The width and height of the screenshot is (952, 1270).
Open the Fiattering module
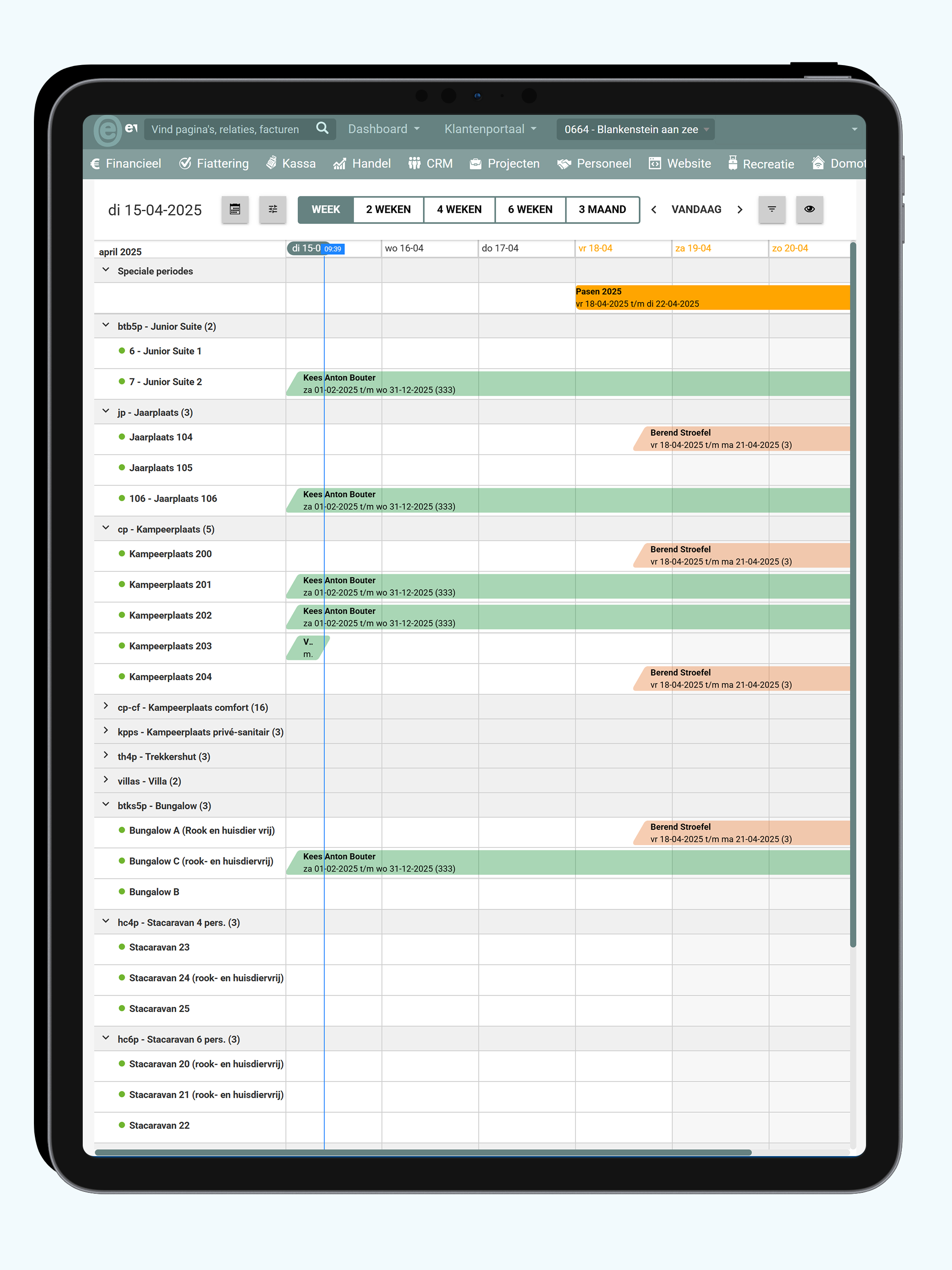tap(214, 164)
